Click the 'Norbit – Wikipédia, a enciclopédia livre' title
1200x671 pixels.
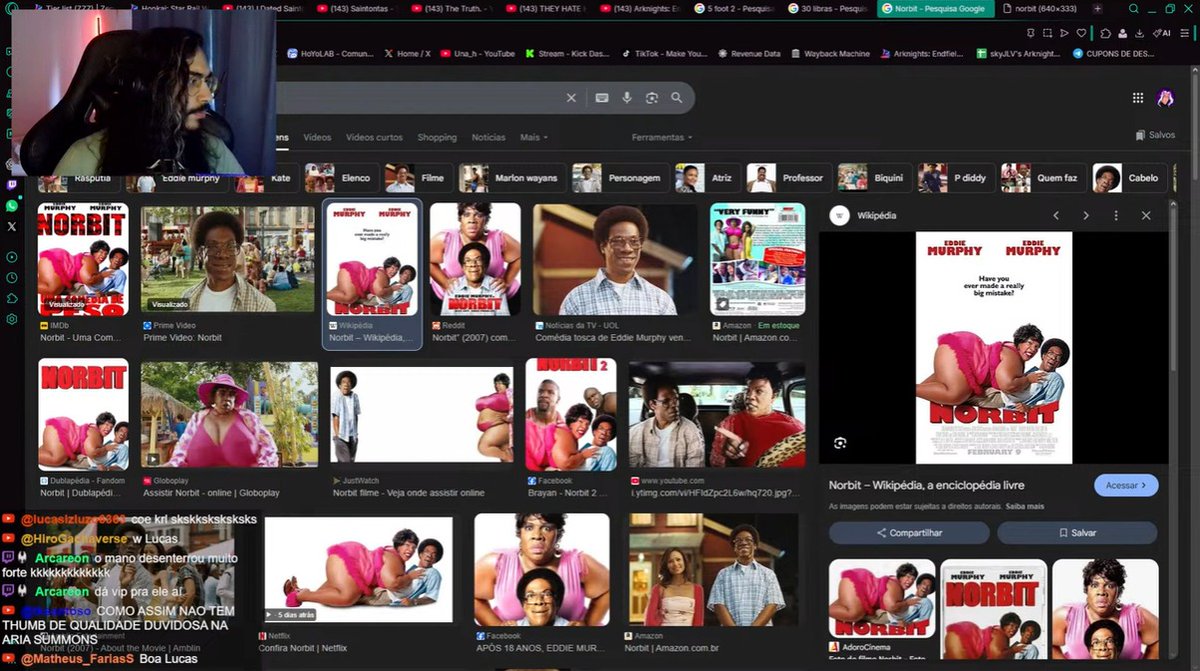[x=926, y=485]
